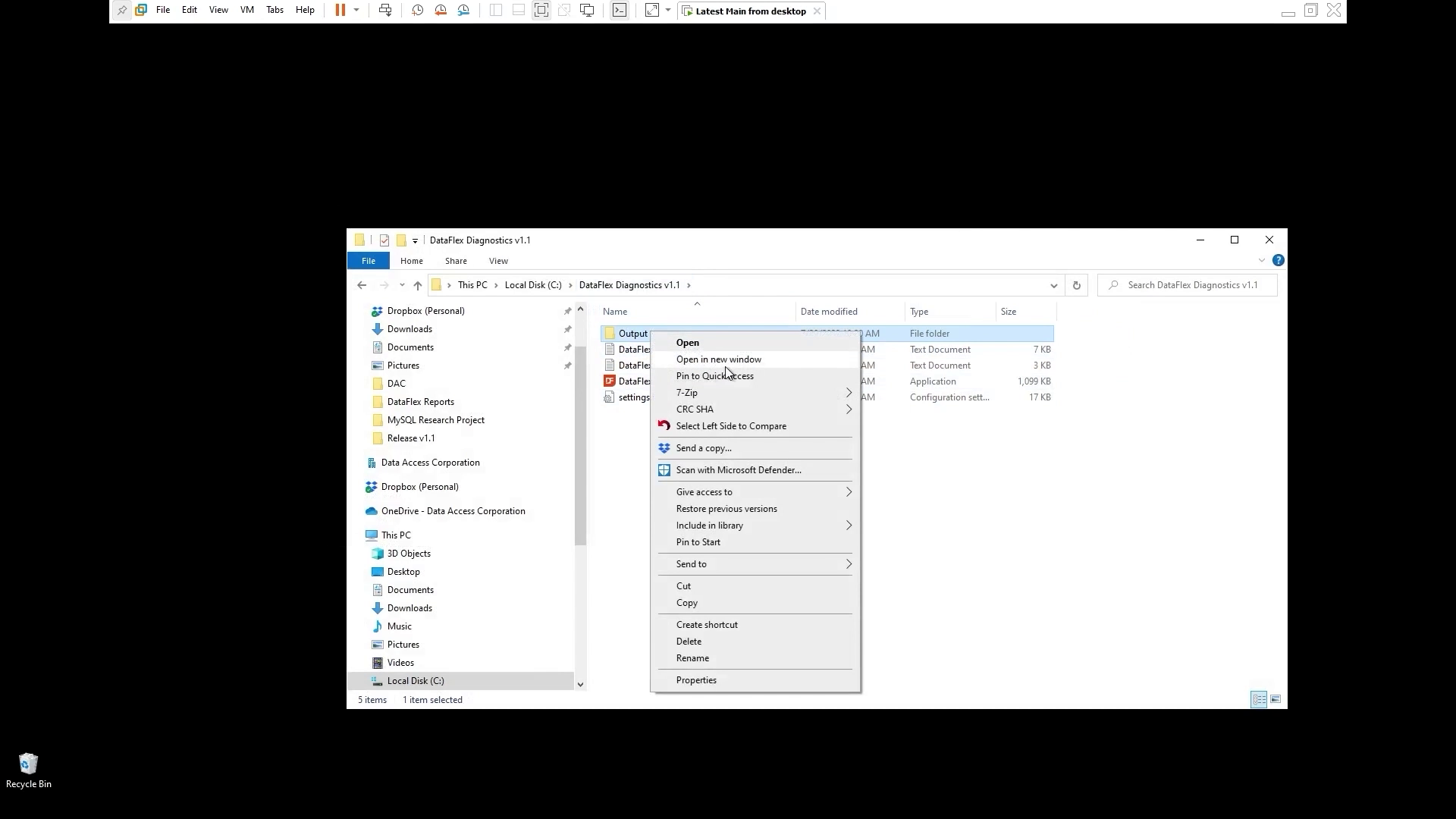Viewport: 1456px width, 819px height.
Task: Pause the virtual machine
Action: click(340, 11)
